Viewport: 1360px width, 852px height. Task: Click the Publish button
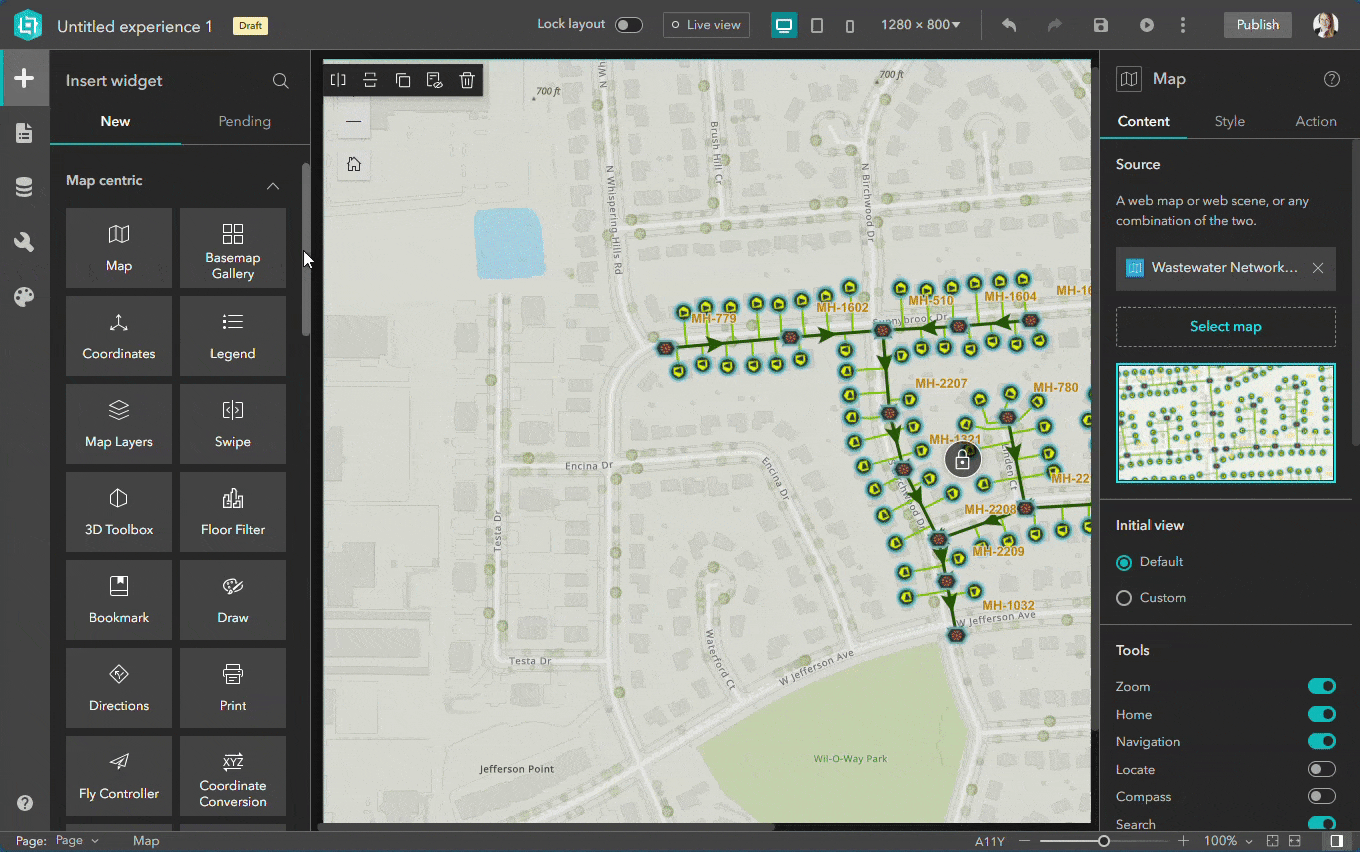click(x=1257, y=25)
